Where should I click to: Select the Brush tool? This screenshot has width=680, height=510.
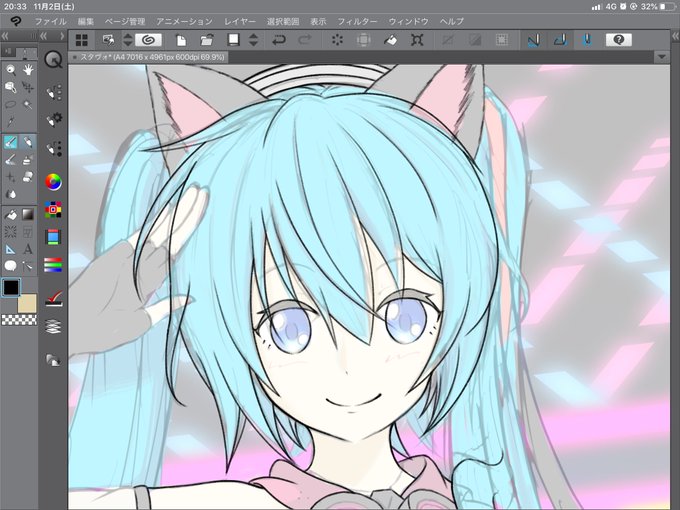click(x=10, y=160)
